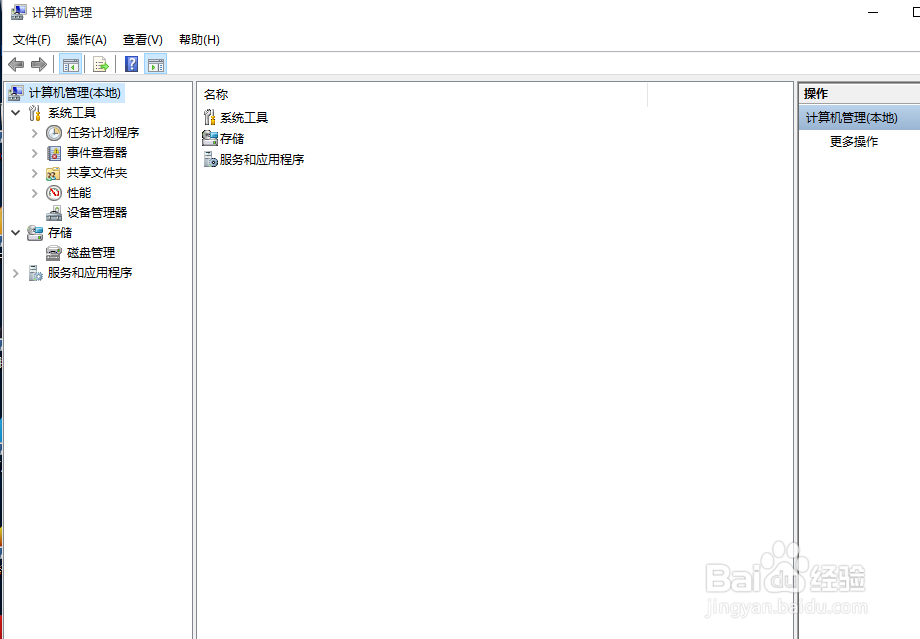Select 服务和应用程序 label in left tree
The width and height of the screenshot is (920, 639).
tap(90, 273)
